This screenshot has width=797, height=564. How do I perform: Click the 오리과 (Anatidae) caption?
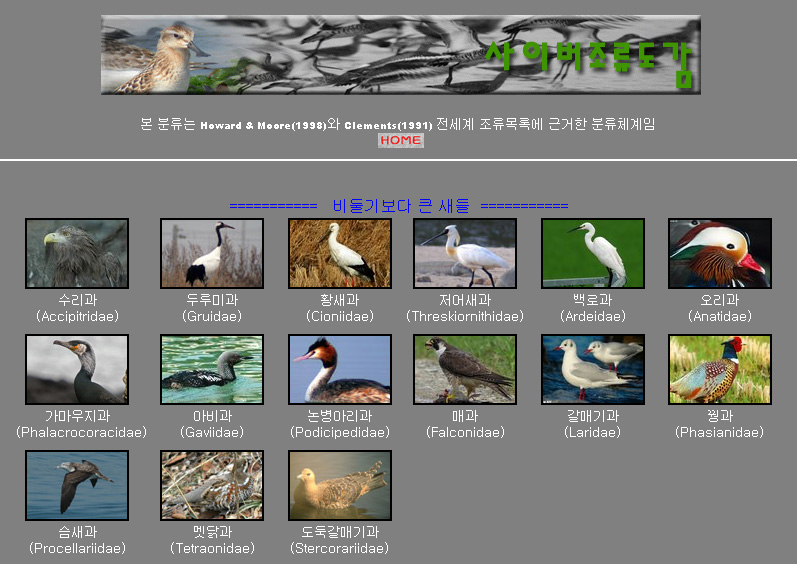click(720, 308)
